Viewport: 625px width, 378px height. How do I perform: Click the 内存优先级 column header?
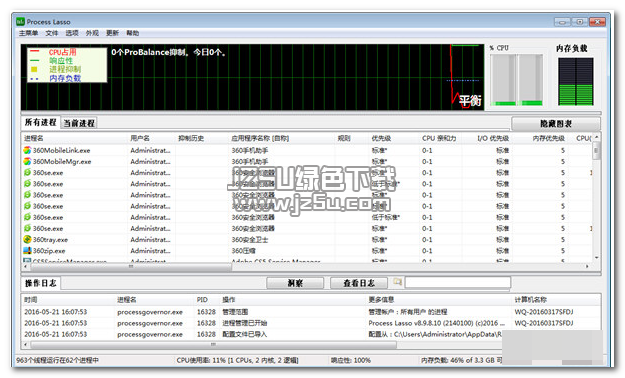coord(548,138)
